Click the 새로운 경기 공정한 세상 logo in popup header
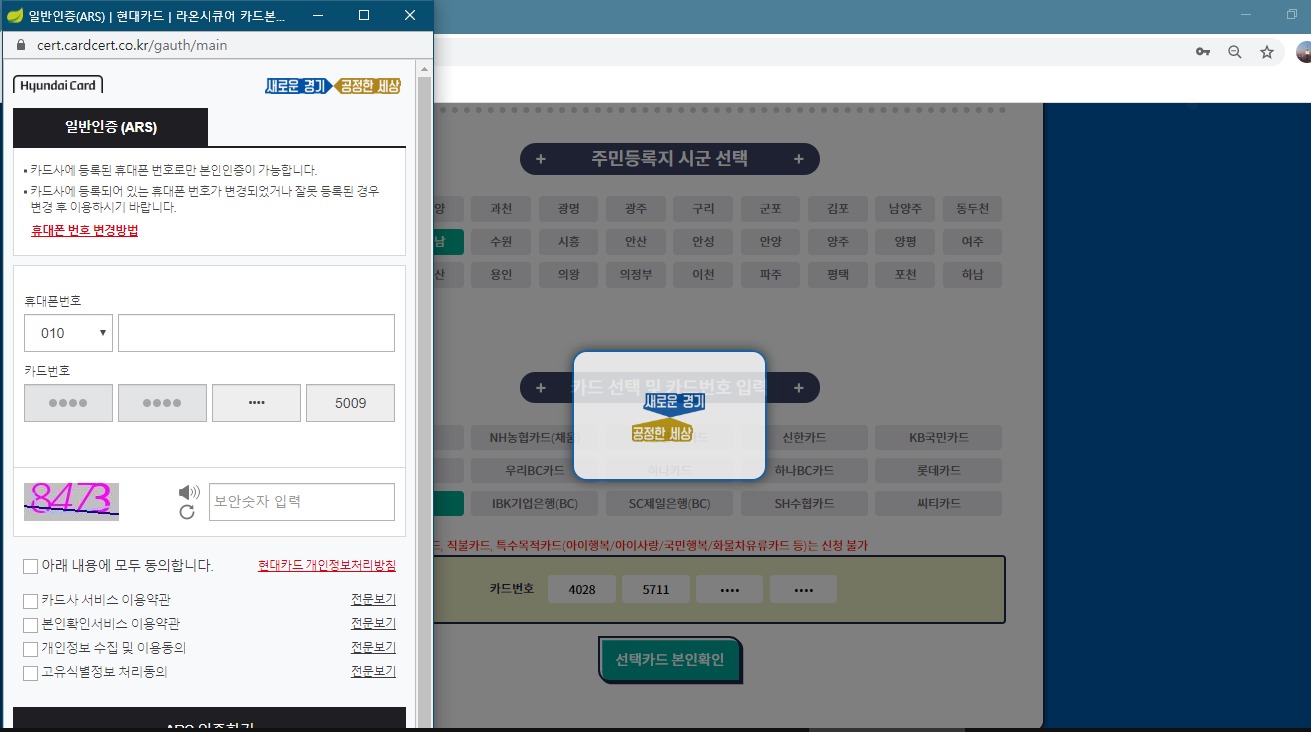The width and height of the screenshot is (1311, 732). (x=333, y=86)
